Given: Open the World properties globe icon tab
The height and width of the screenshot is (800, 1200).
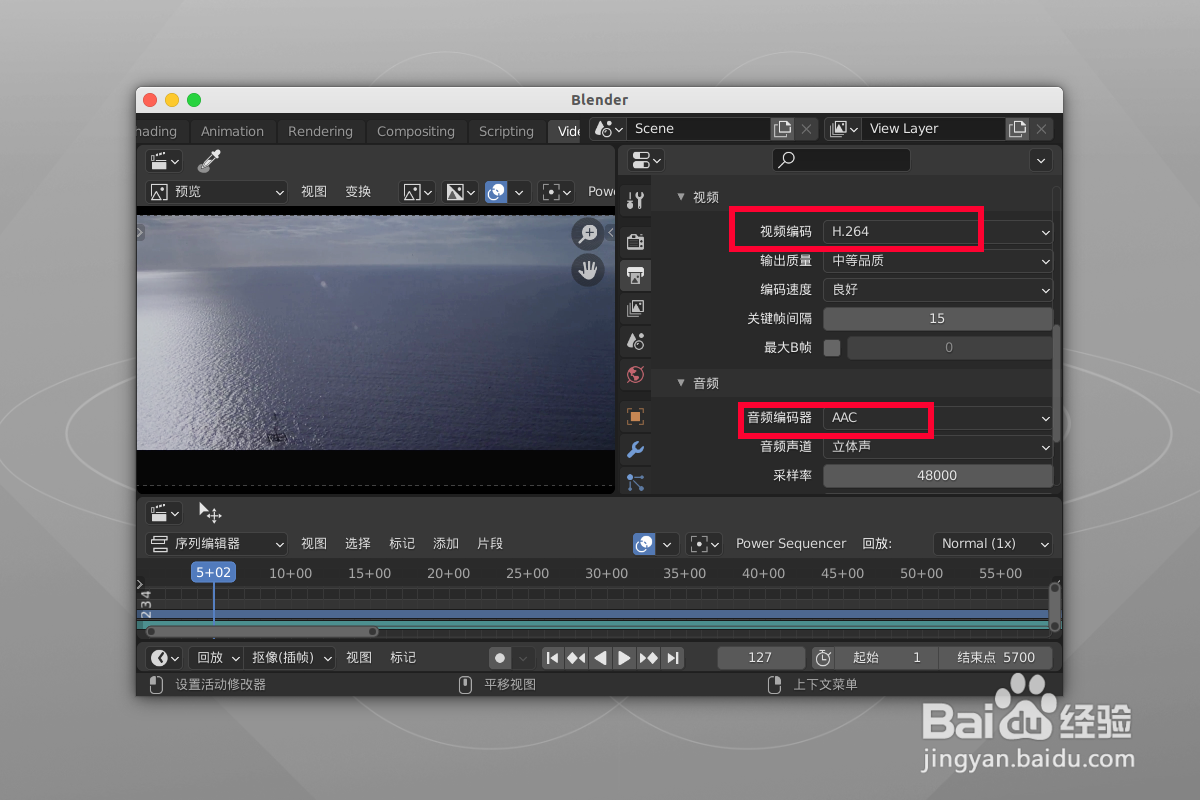Looking at the screenshot, I should coord(635,374).
